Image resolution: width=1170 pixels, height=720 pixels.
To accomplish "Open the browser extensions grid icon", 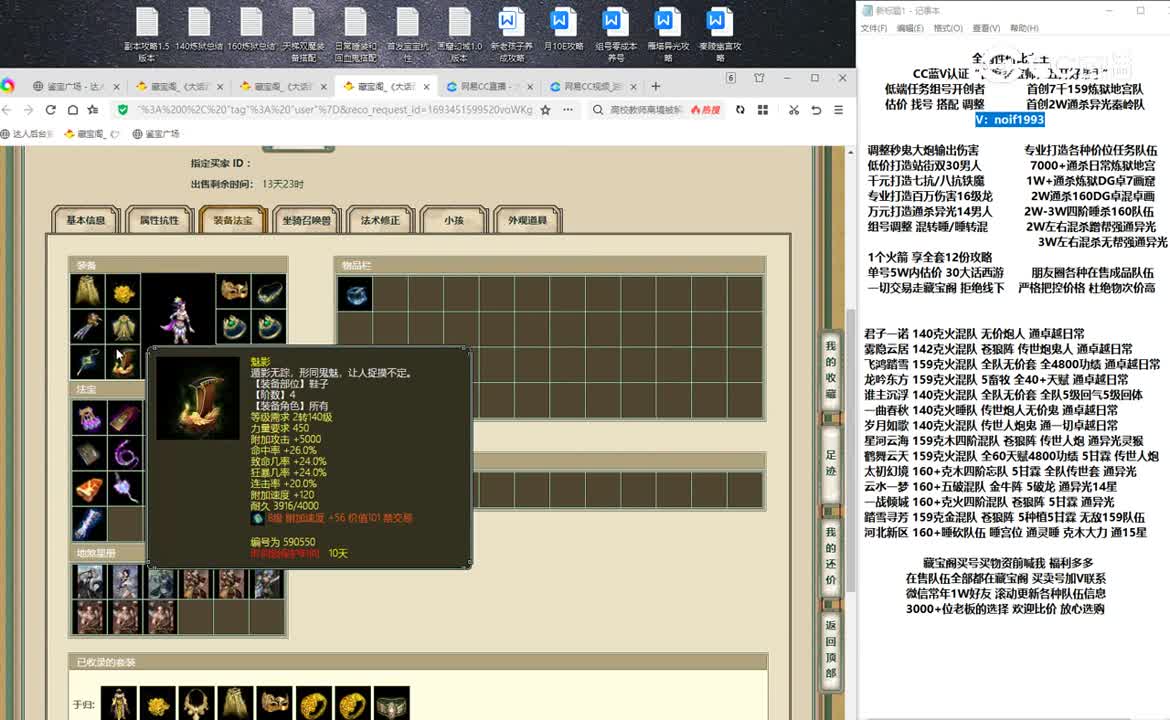I will [763, 110].
